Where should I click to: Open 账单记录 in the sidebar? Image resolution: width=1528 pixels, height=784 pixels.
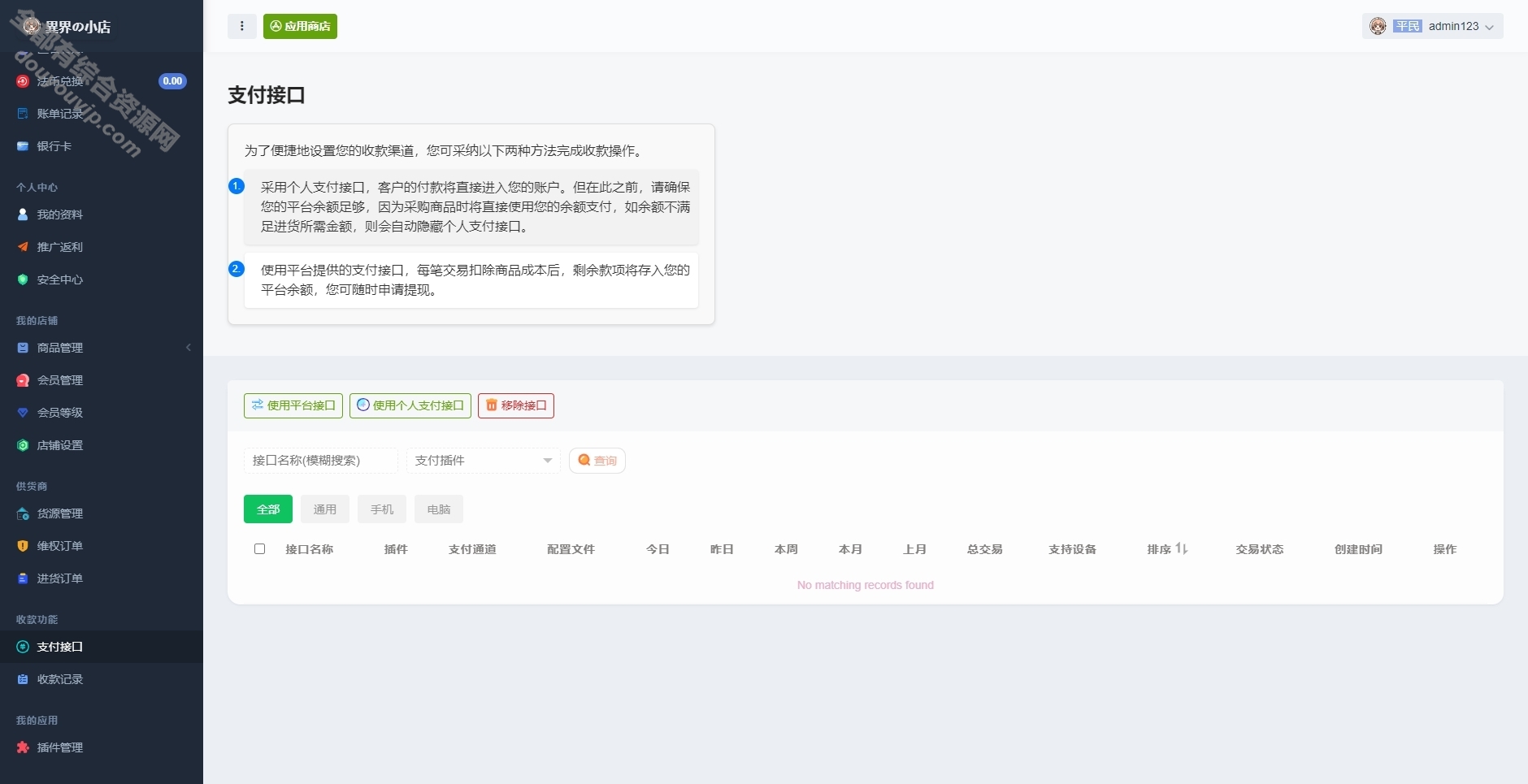pyautogui.click(x=102, y=114)
